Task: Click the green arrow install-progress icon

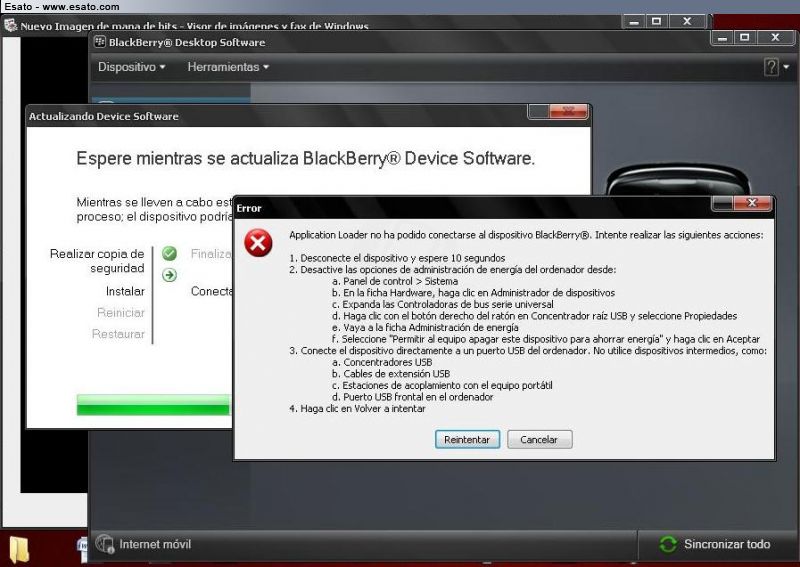Action: pos(169,275)
